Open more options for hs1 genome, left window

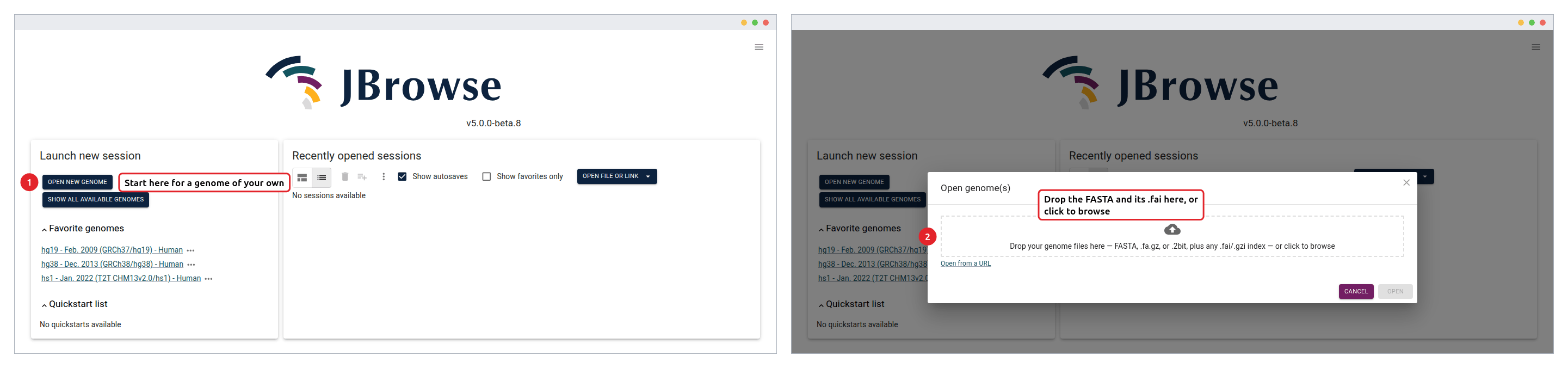point(209,278)
